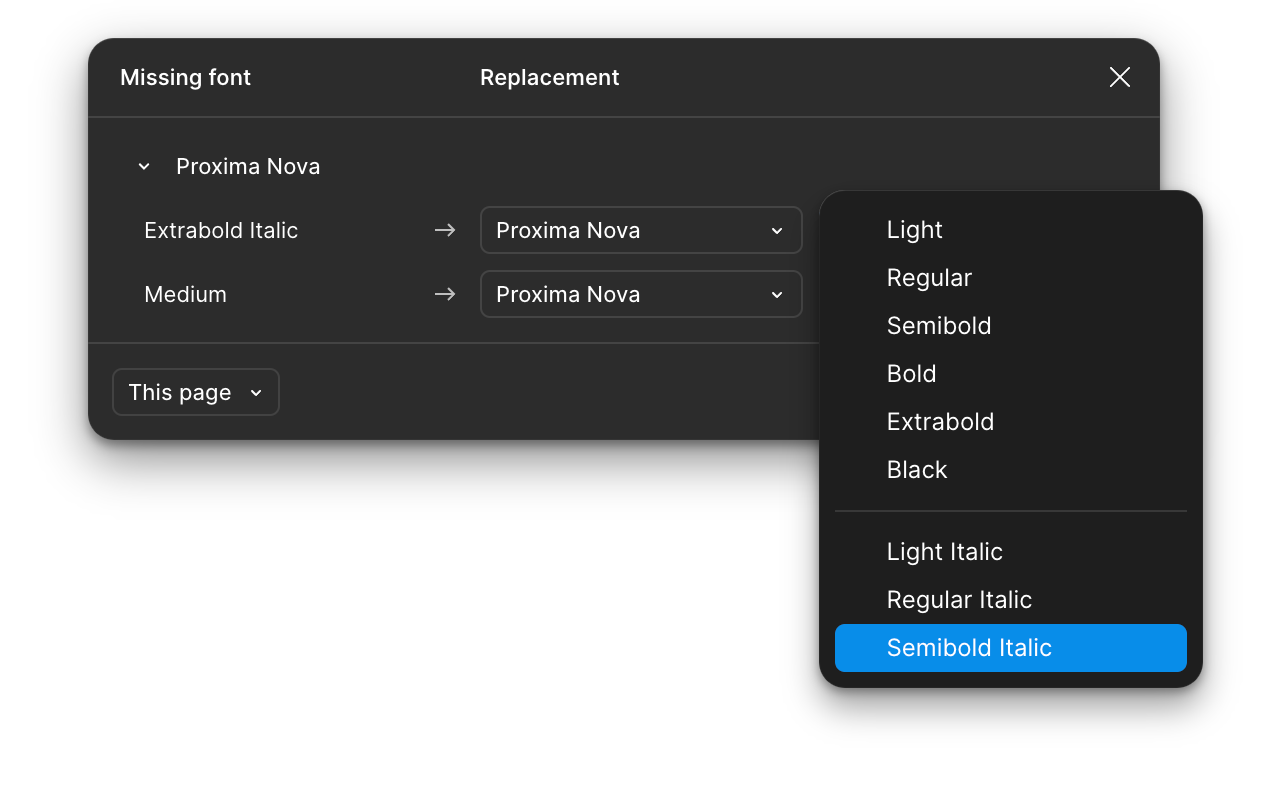Pick Black font style
This screenshot has height=800, width=1266.
[1011, 470]
